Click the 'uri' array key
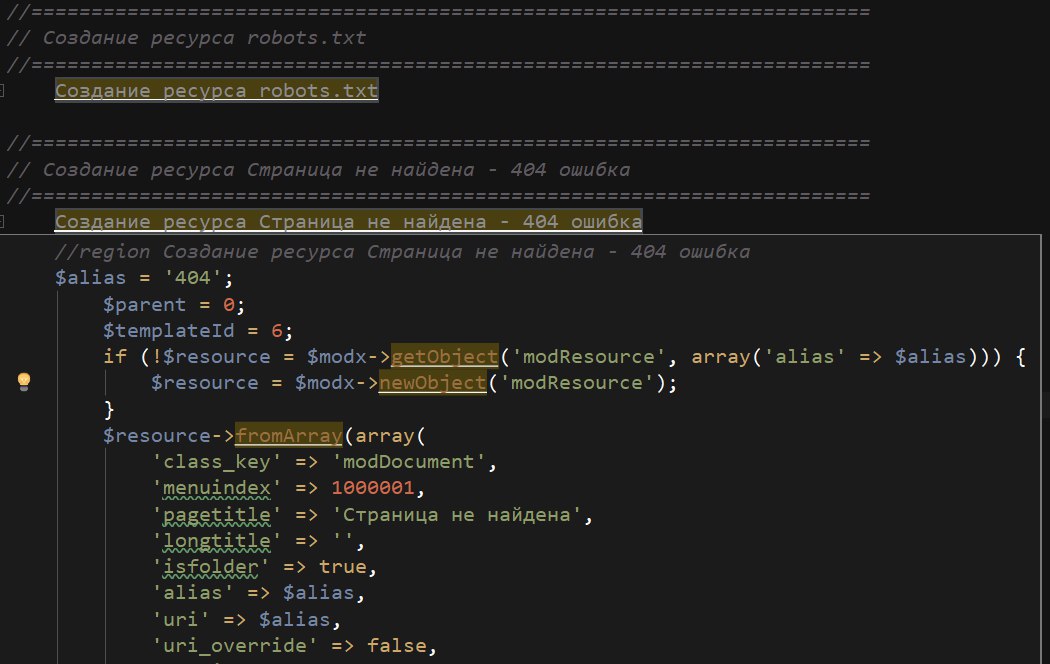Viewport: 1050px width, 664px height. click(180, 620)
